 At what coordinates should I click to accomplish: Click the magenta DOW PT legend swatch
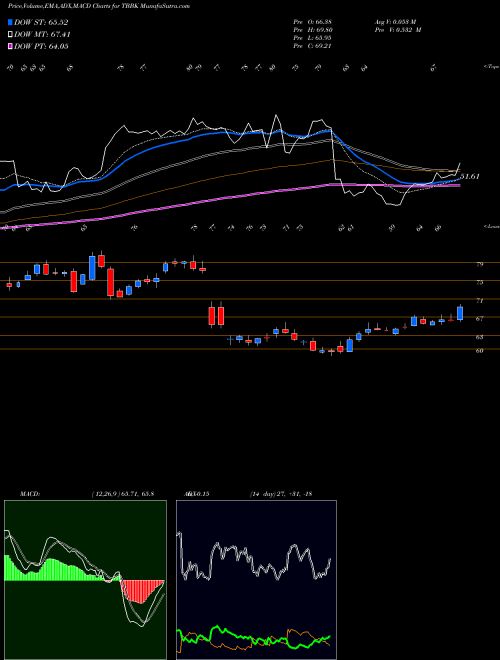tap(10, 46)
